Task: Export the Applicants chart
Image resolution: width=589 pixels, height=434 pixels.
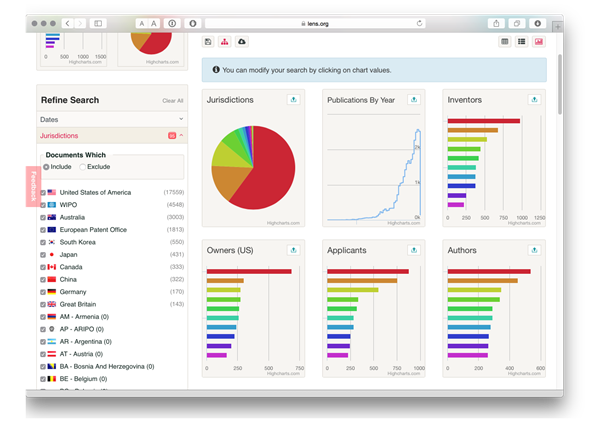Action: [414, 250]
